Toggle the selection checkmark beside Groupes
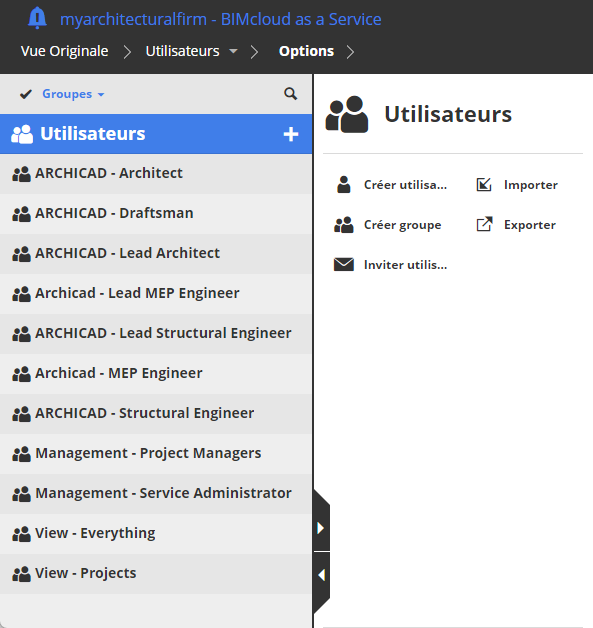Screen dimensions: 593x628 tap(26, 94)
